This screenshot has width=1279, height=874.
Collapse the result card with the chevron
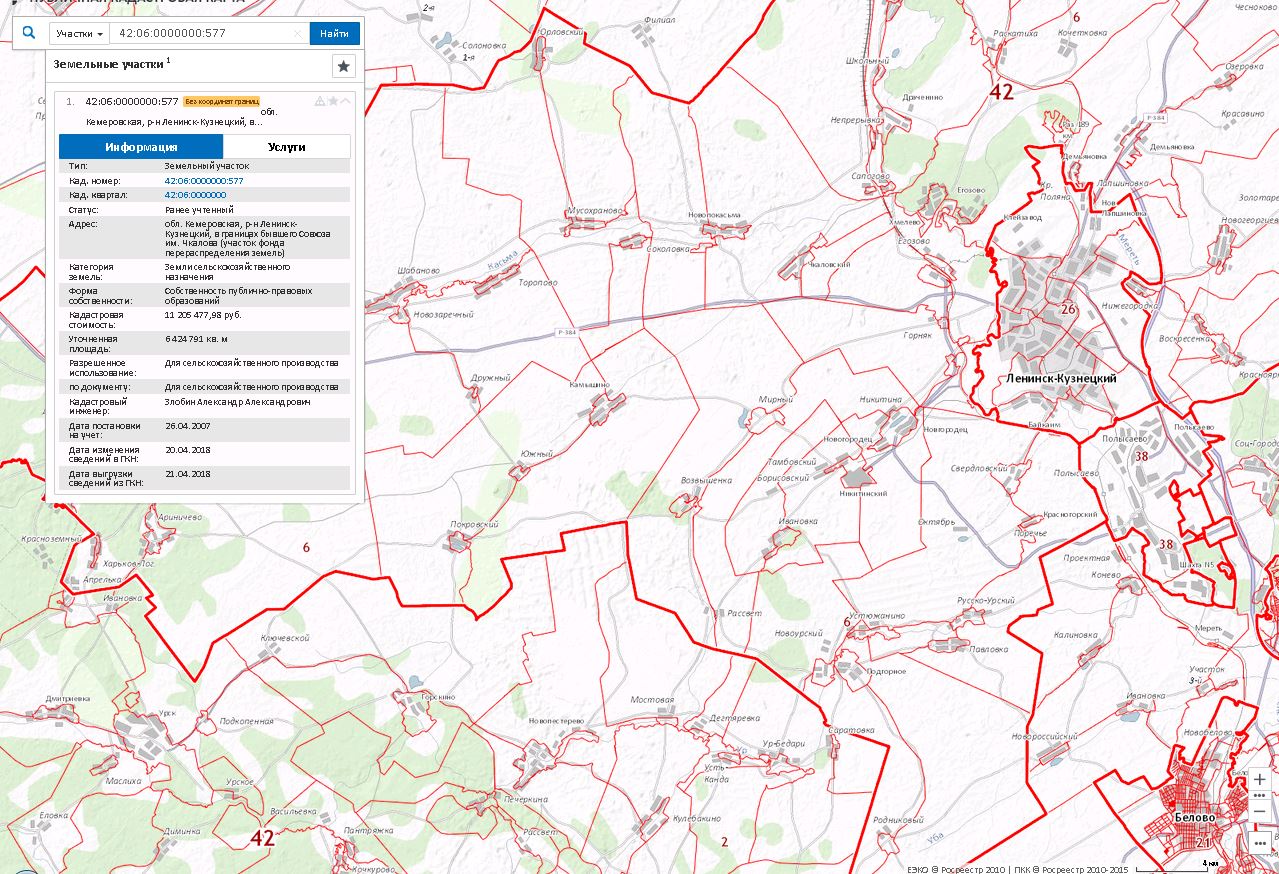(x=346, y=101)
